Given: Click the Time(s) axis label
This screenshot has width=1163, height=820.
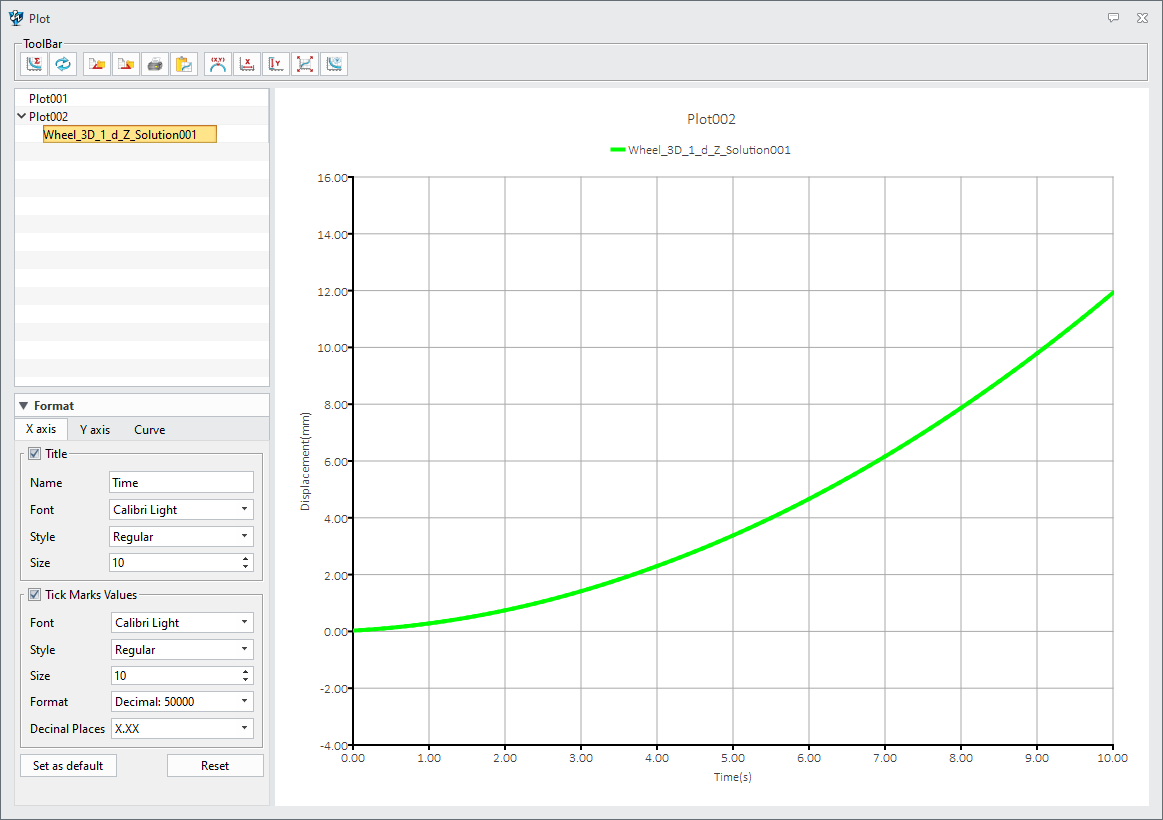Looking at the screenshot, I should point(733,777).
